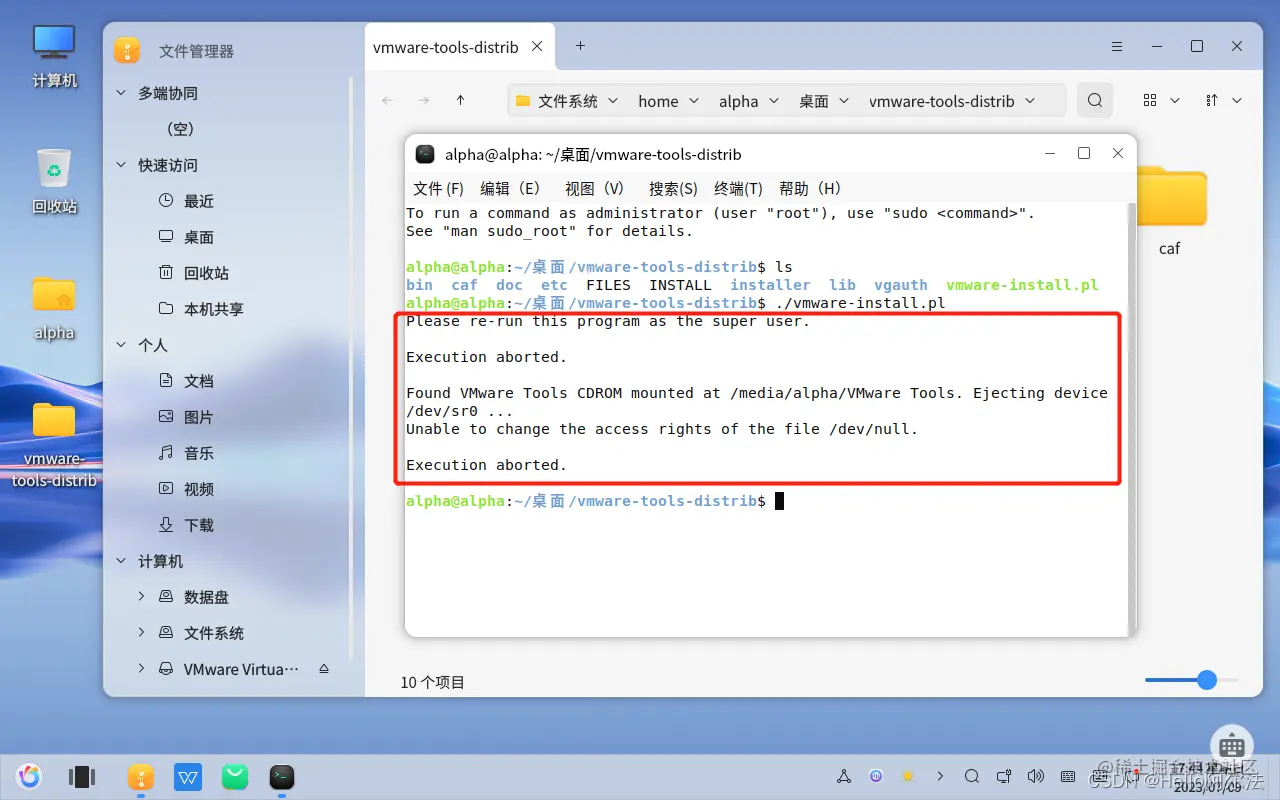Expand the 文件系统 breadcrumb dropdown
This screenshot has height=800, width=1280.
point(613,101)
